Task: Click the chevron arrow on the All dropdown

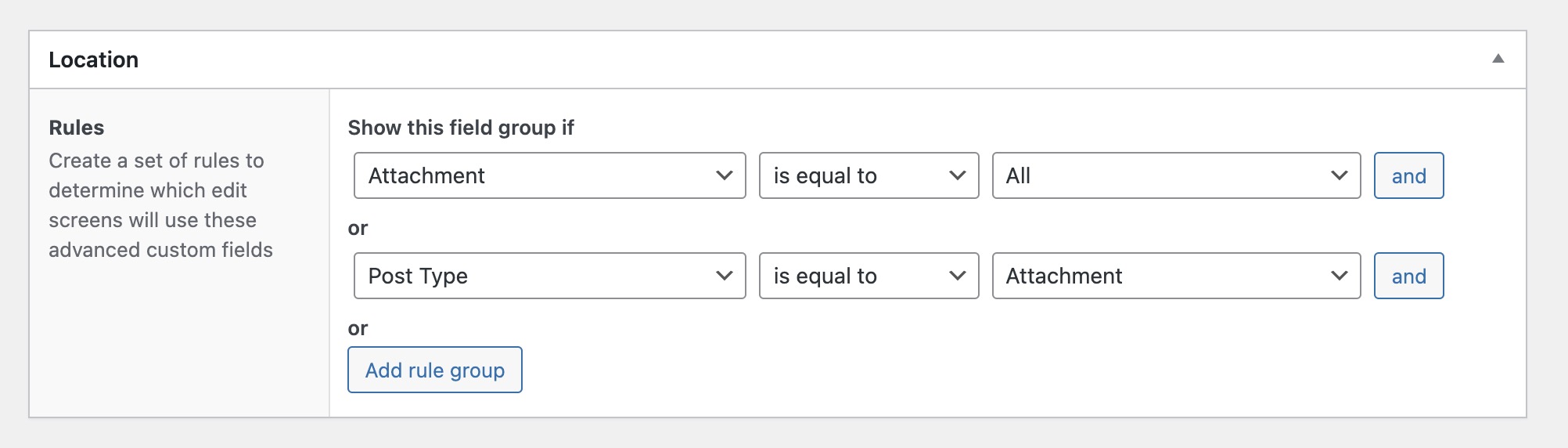Action: click(1340, 175)
